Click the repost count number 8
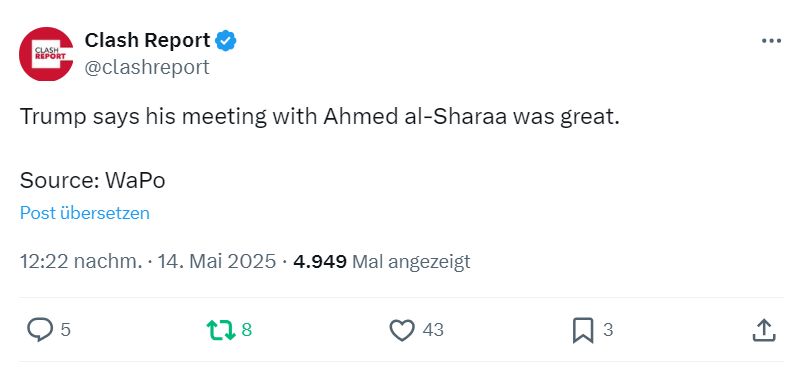 point(247,330)
